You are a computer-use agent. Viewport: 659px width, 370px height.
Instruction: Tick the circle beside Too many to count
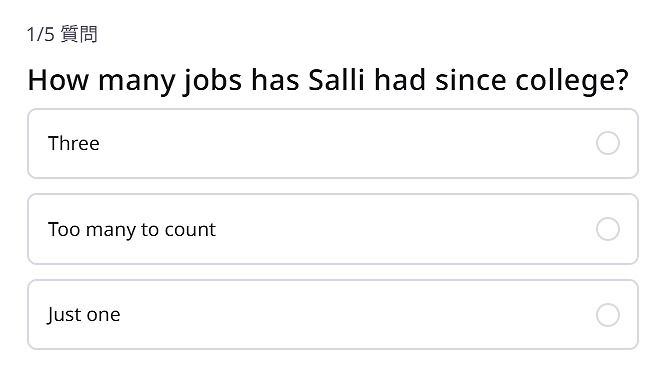(608, 229)
